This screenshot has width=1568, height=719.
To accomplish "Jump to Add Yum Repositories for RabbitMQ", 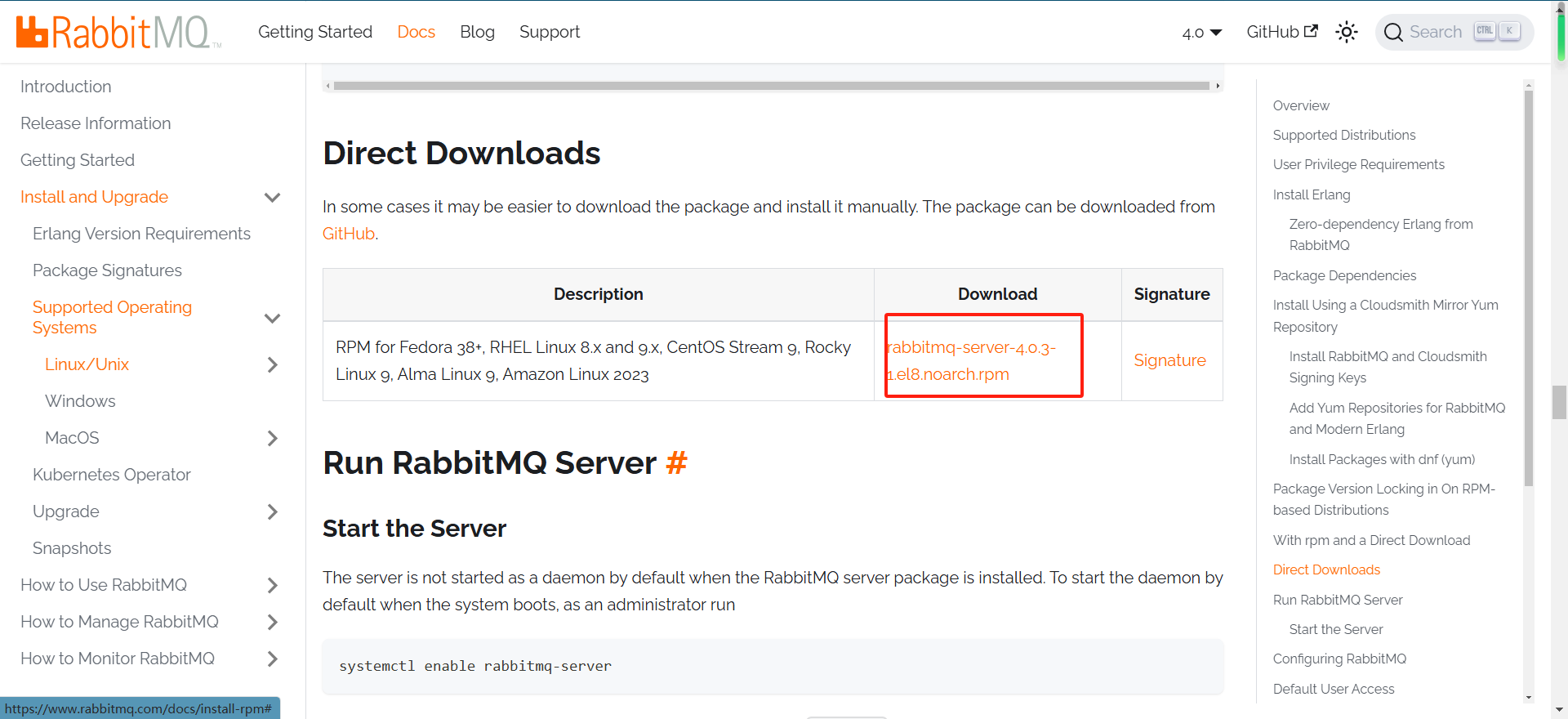I will 1397,418.
